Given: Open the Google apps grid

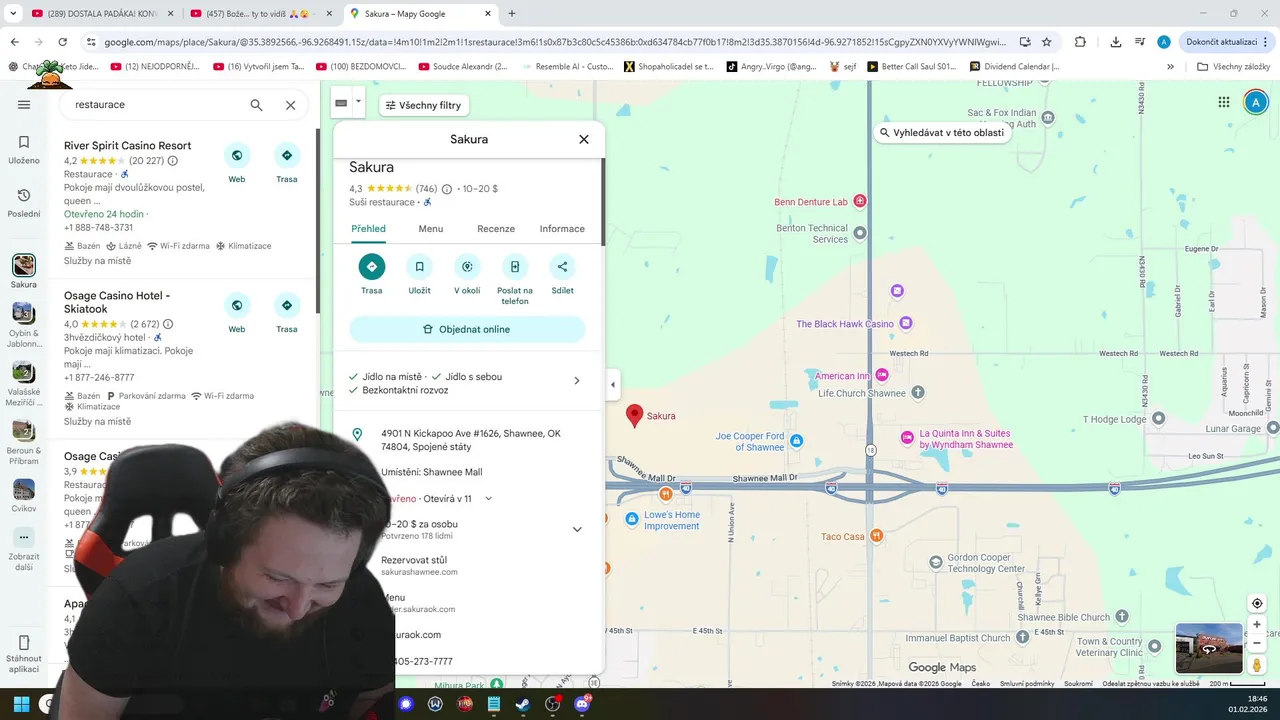Looking at the screenshot, I should pos(1224,102).
